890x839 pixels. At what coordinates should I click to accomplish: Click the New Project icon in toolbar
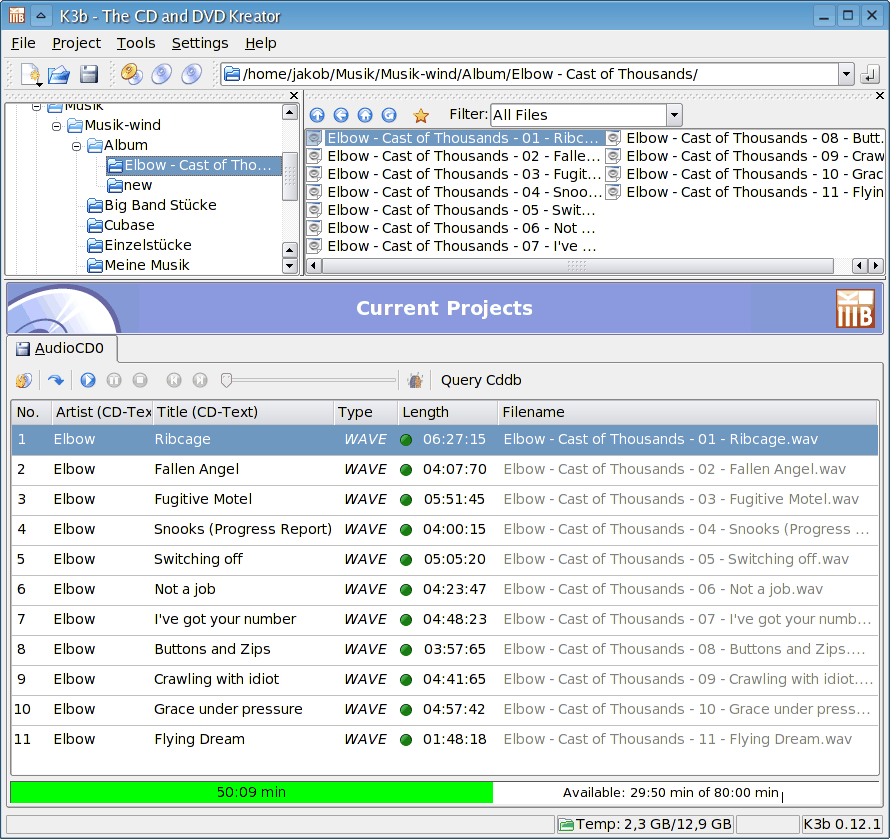tap(30, 74)
